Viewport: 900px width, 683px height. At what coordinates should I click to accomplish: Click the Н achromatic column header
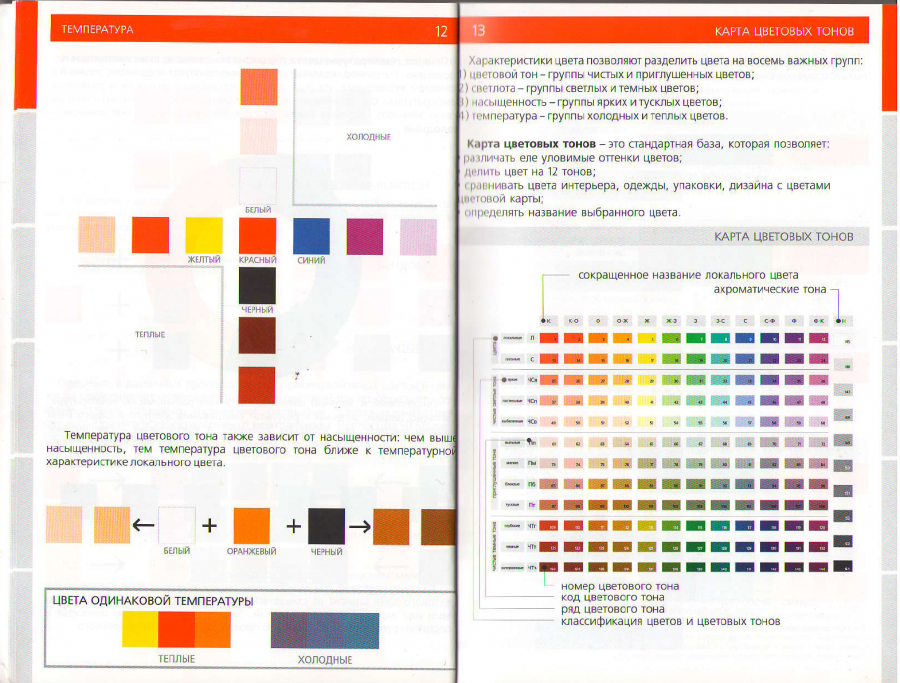coord(844,321)
